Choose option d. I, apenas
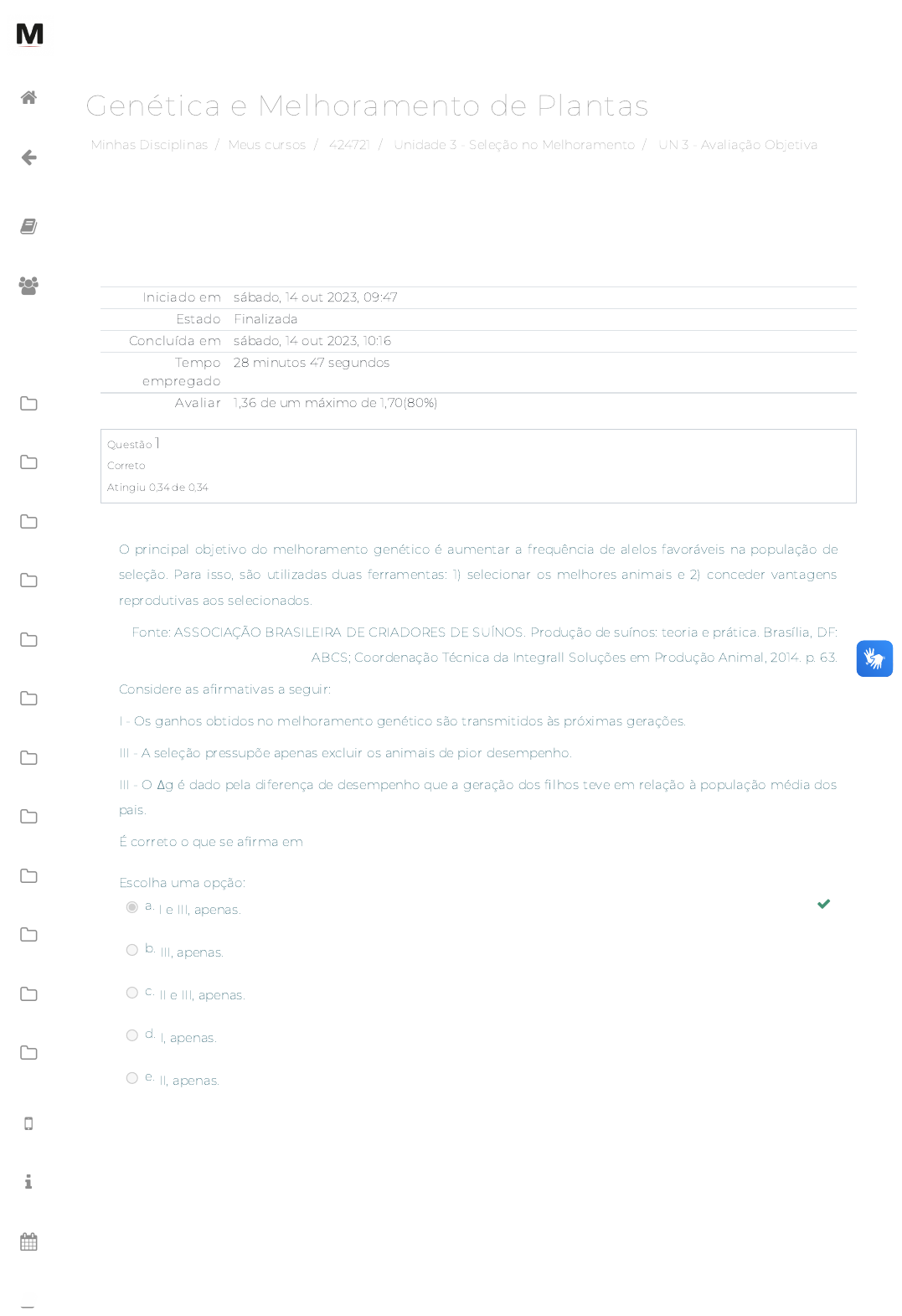This screenshot has height=1316, width=902. pyautogui.click(x=132, y=1035)
